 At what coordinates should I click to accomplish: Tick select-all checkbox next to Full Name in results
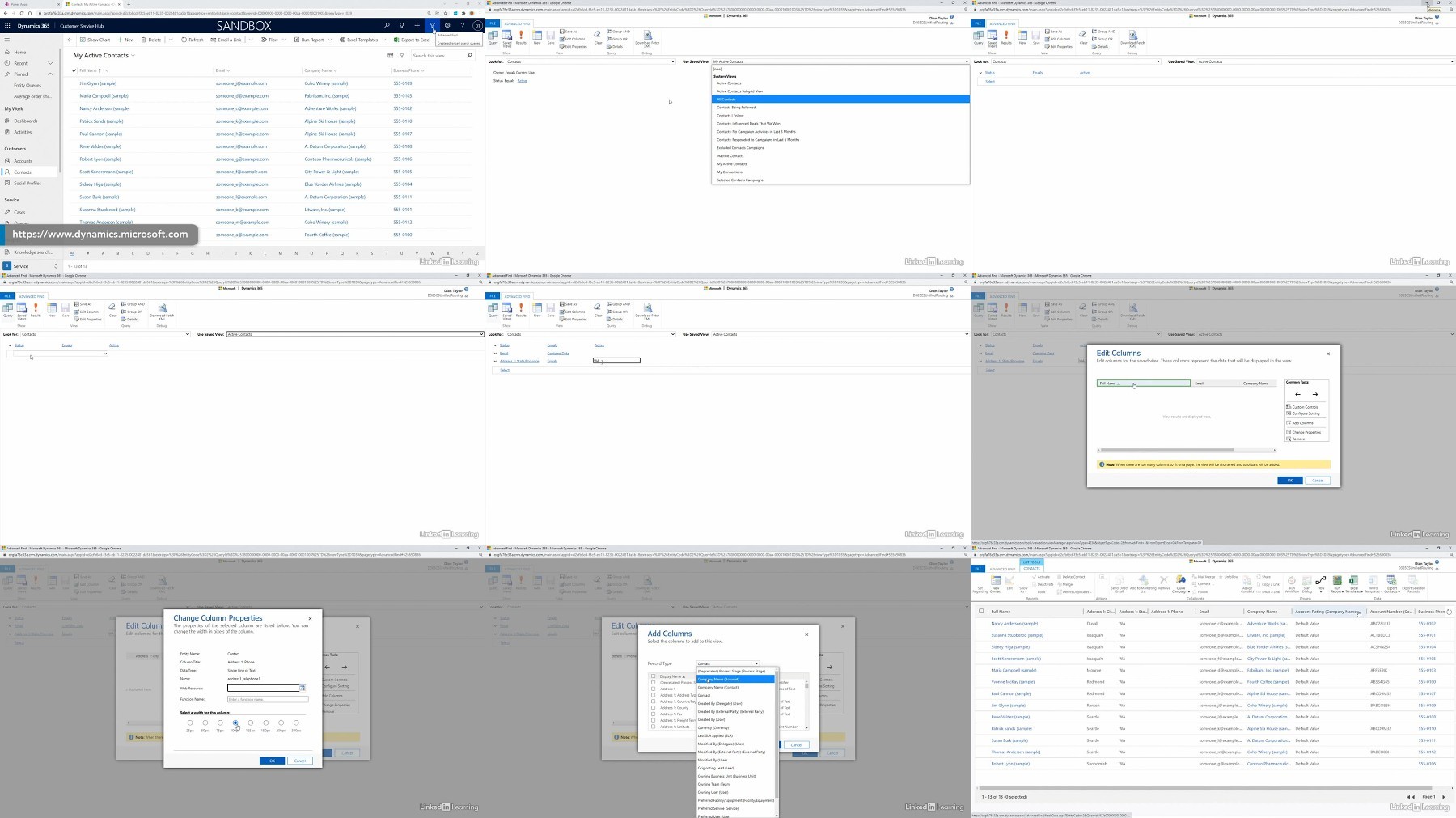(981, 612)
